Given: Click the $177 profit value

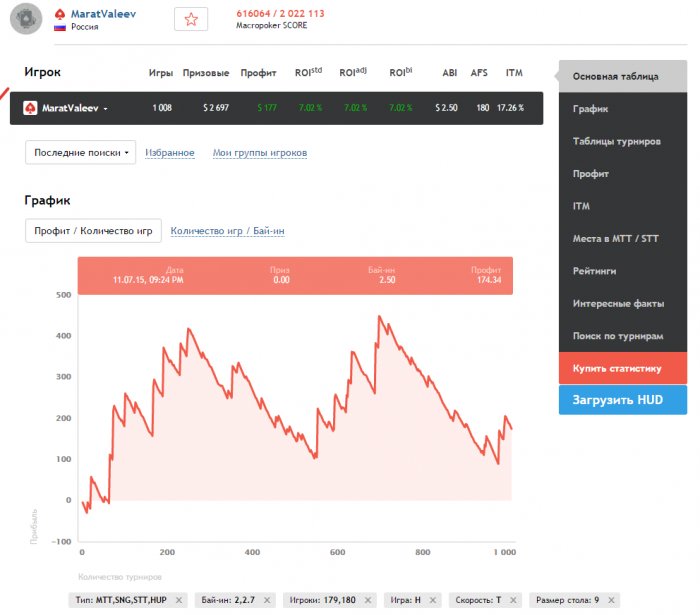Looking at the screenshot, I should click(267, 108).
